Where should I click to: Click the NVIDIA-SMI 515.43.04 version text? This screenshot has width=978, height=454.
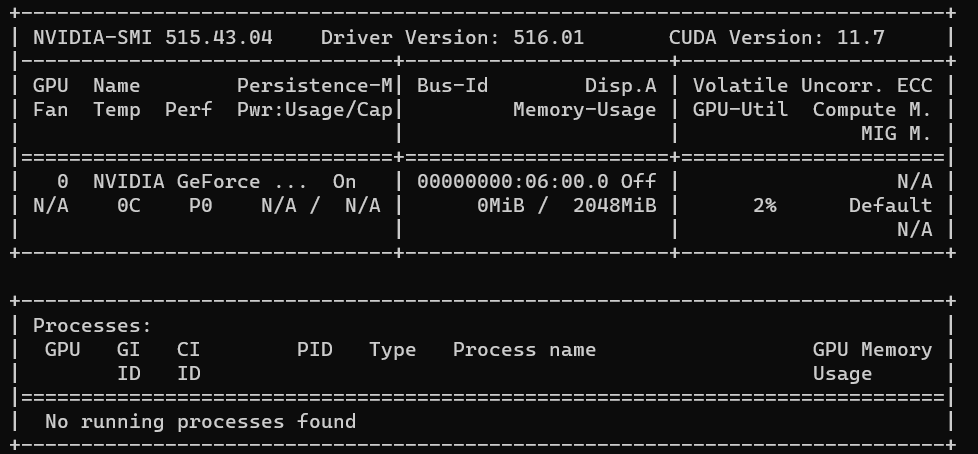point(153,37)
